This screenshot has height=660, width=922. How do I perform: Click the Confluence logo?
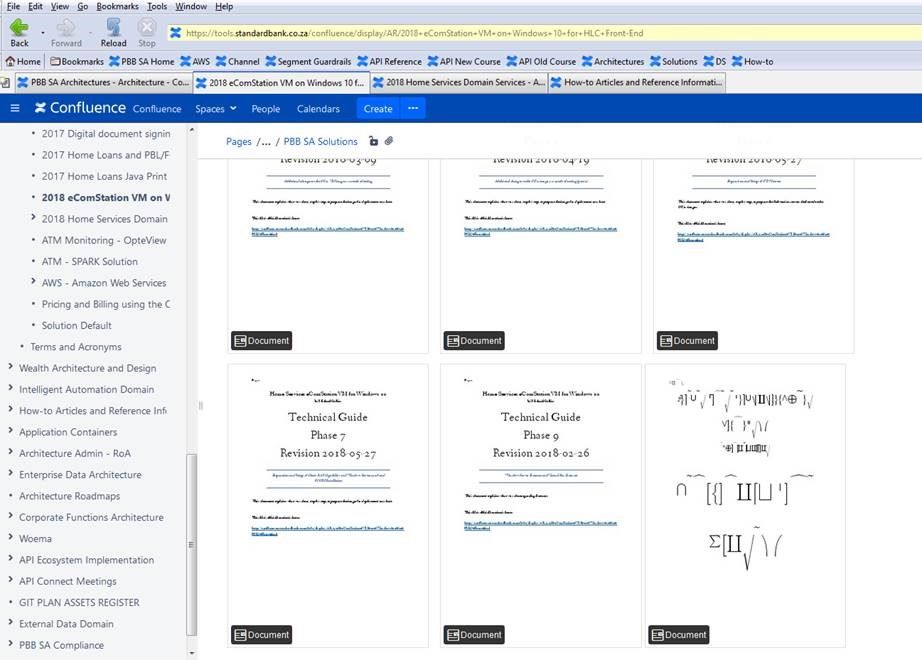coord(80,108)
